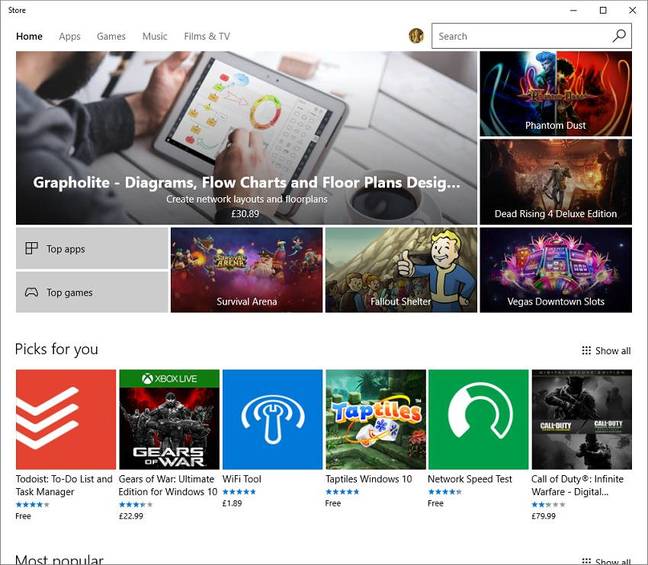Image resolution: width=648 pixels, height=565 pixels.
Task: Click the Top games controller icon
Action: pyautogui.click(x=31, y=292)
